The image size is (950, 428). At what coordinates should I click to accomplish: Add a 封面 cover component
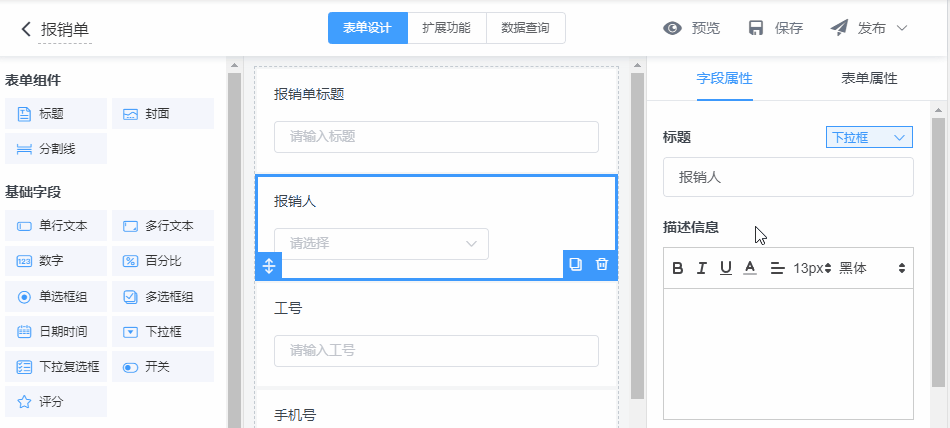click(163, 114)
